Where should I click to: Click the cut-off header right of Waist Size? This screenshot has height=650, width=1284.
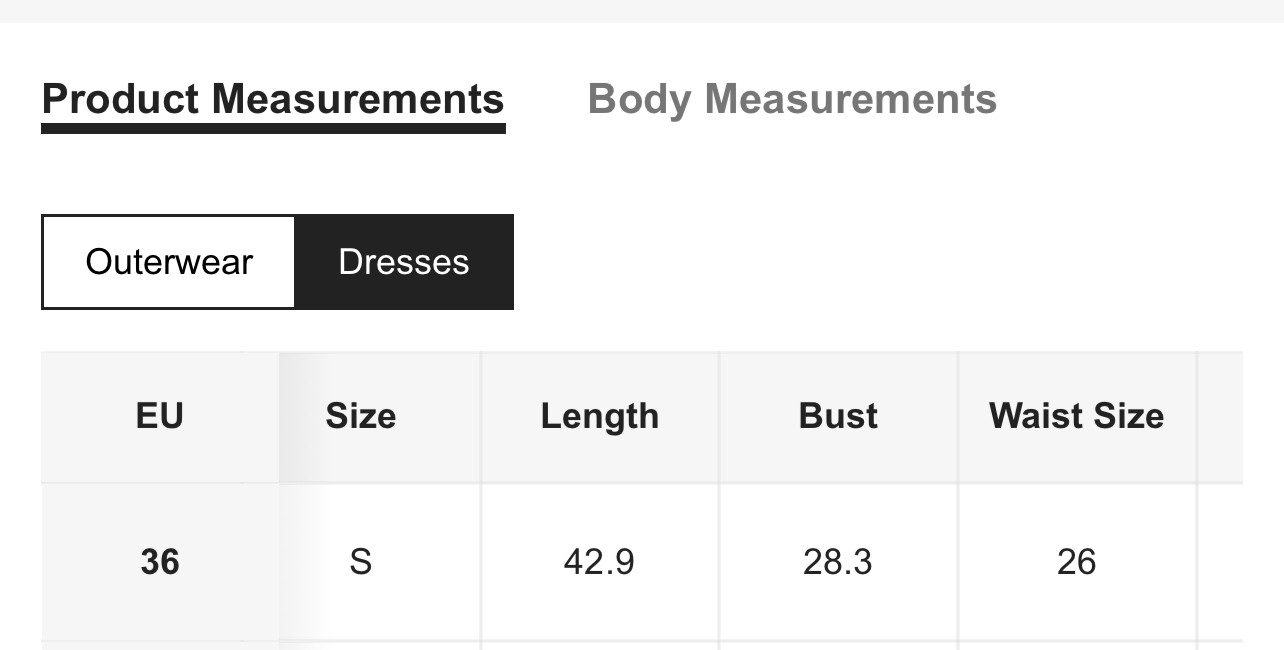point(1221,416)
